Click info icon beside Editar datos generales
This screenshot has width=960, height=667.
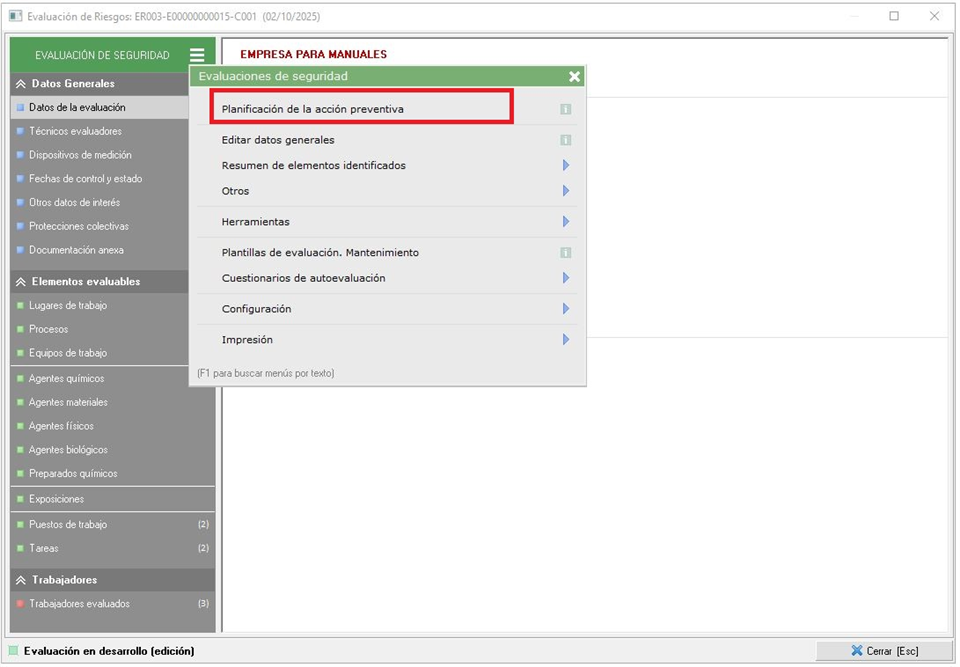(x=565, y=140)
